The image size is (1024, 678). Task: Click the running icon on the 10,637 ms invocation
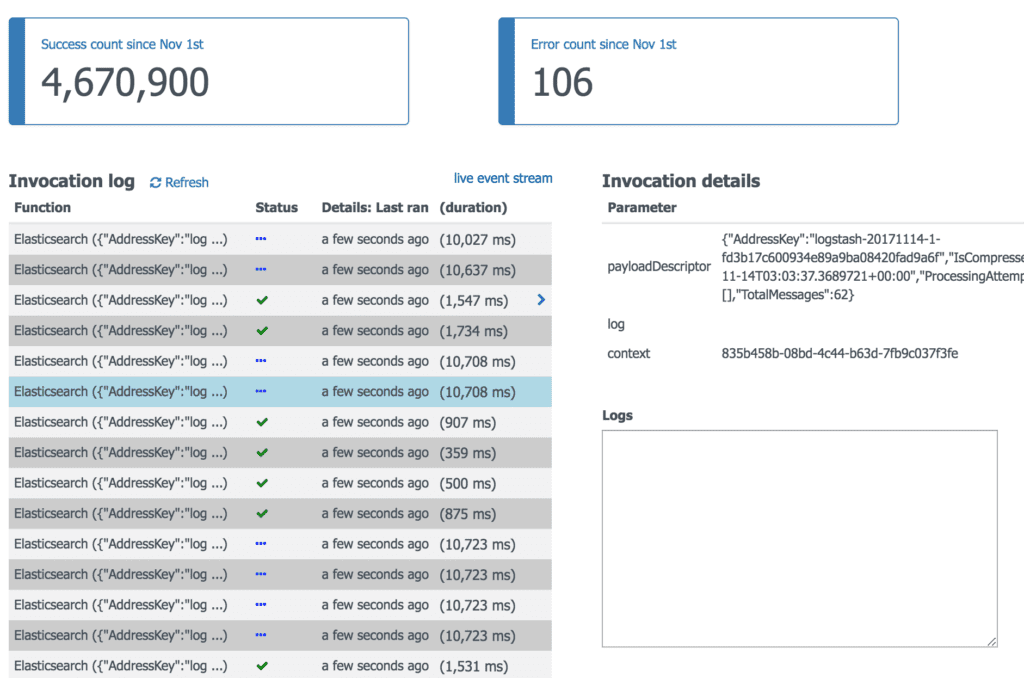[x=261, y=270]
